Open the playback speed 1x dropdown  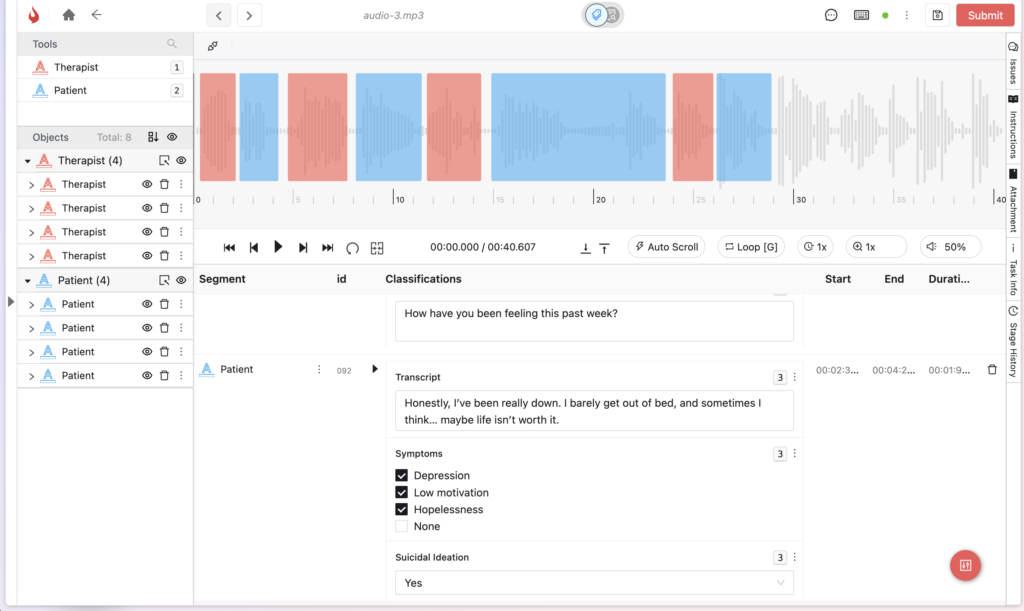click(815, 247)
